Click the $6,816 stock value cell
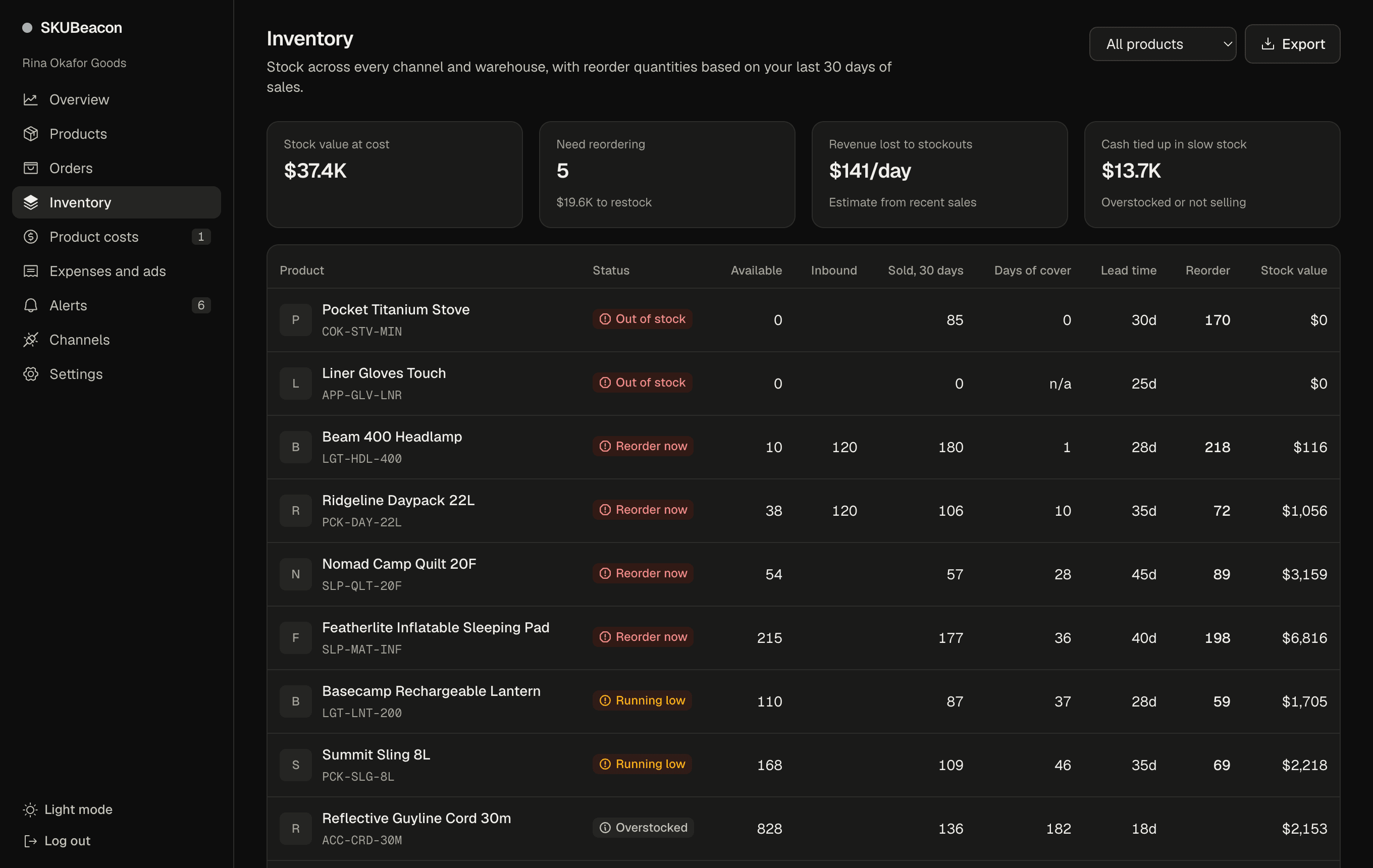 pyautogui.click(x=1304, y=638)
